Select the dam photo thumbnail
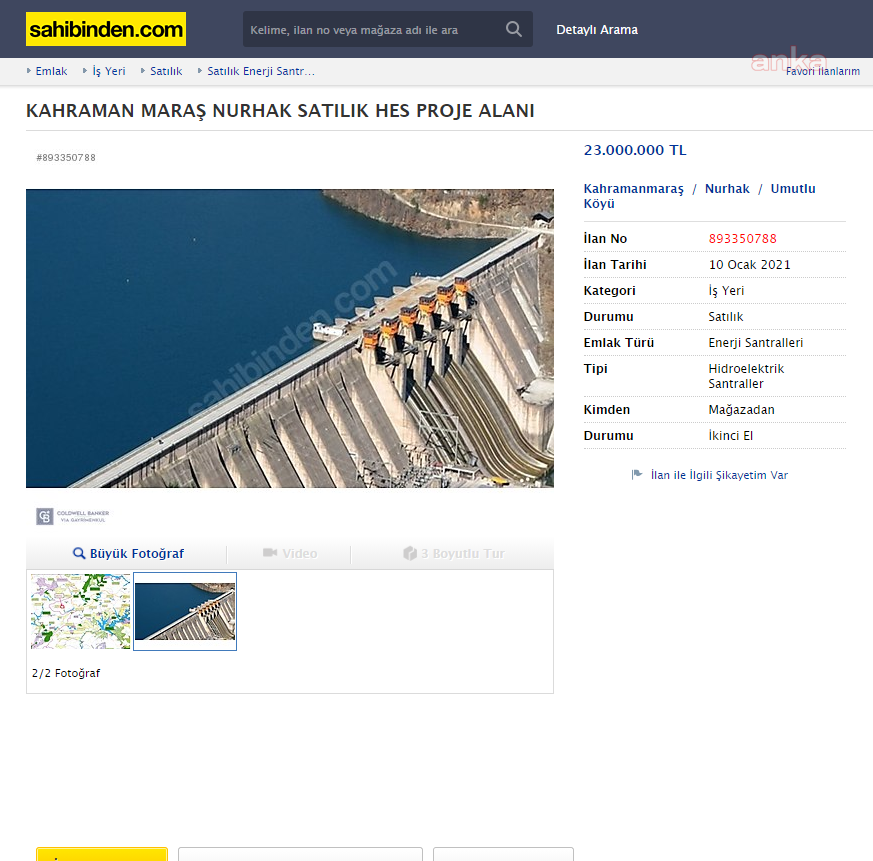873x861 pixels. click(185, 611)
